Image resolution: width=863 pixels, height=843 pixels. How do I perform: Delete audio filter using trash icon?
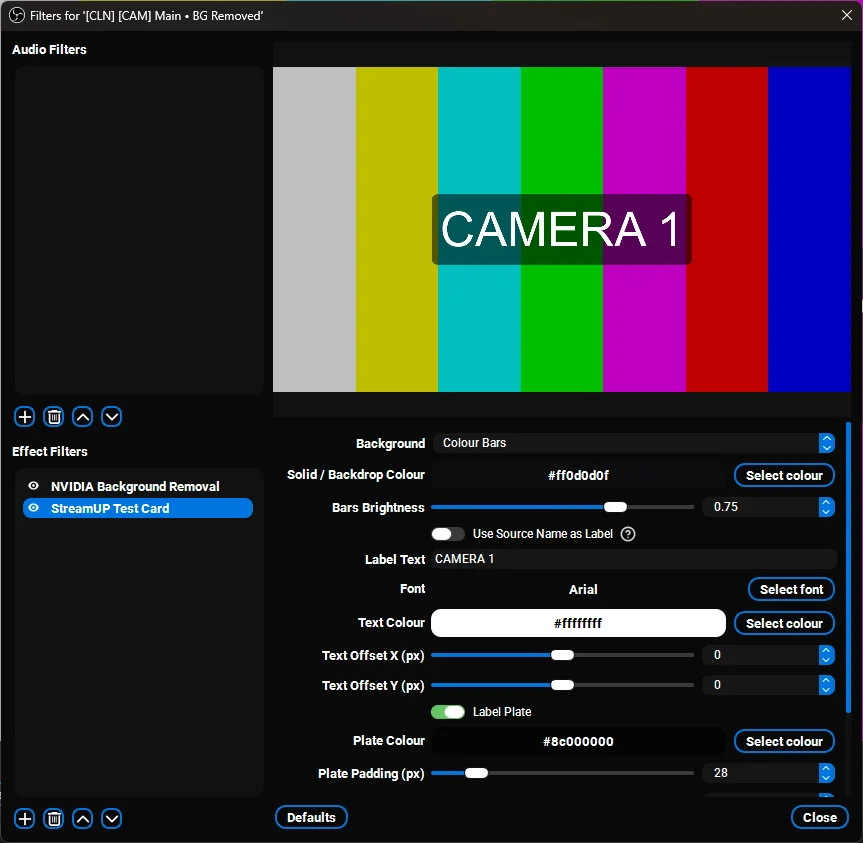pyautogui.click(x=53, y=417)
